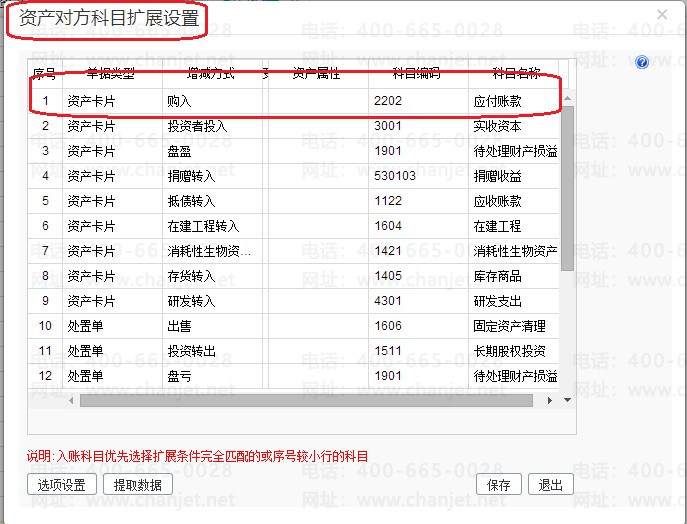Select the 研发转入 cell

pyautogui.click(x=212, y=301)
